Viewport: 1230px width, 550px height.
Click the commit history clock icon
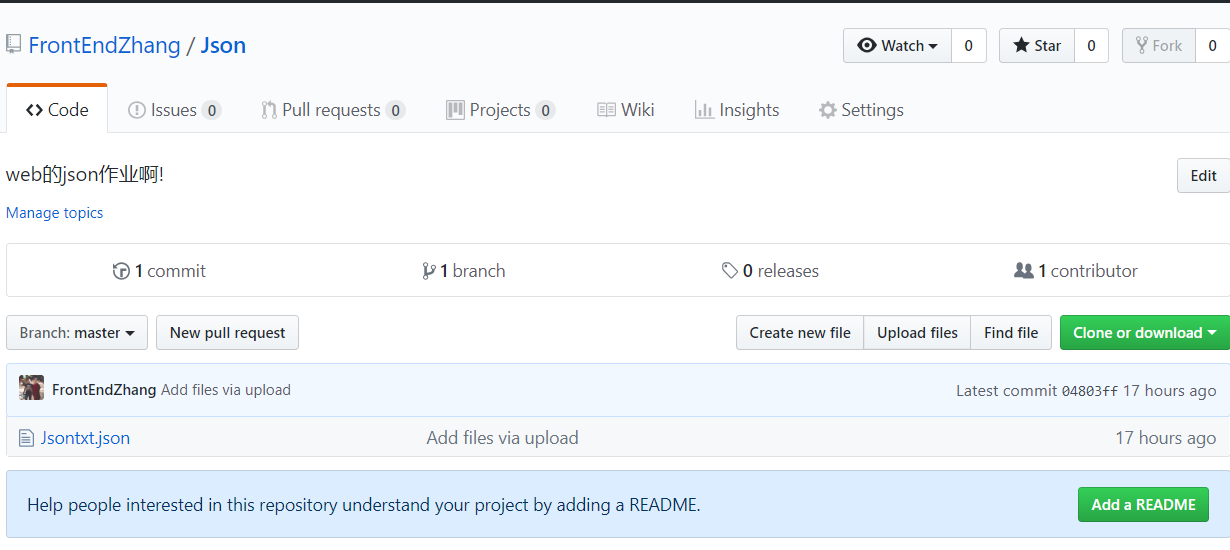click(121, 271)
